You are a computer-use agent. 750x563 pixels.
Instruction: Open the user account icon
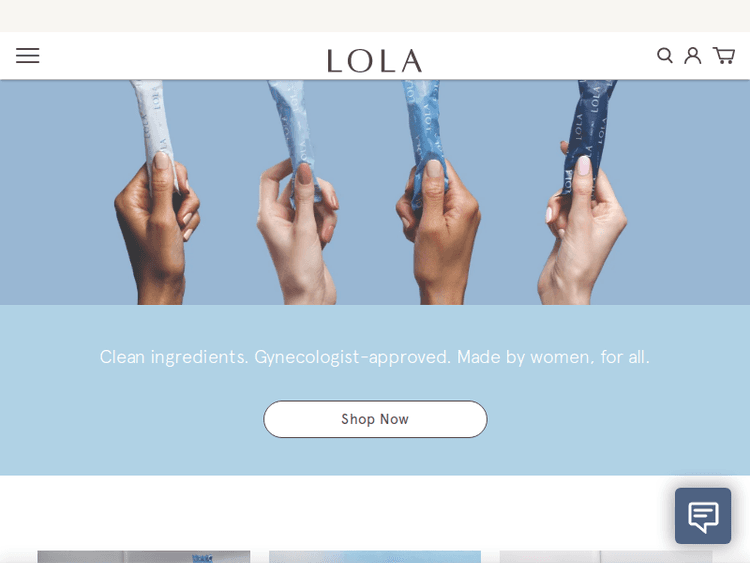(692, 55)
